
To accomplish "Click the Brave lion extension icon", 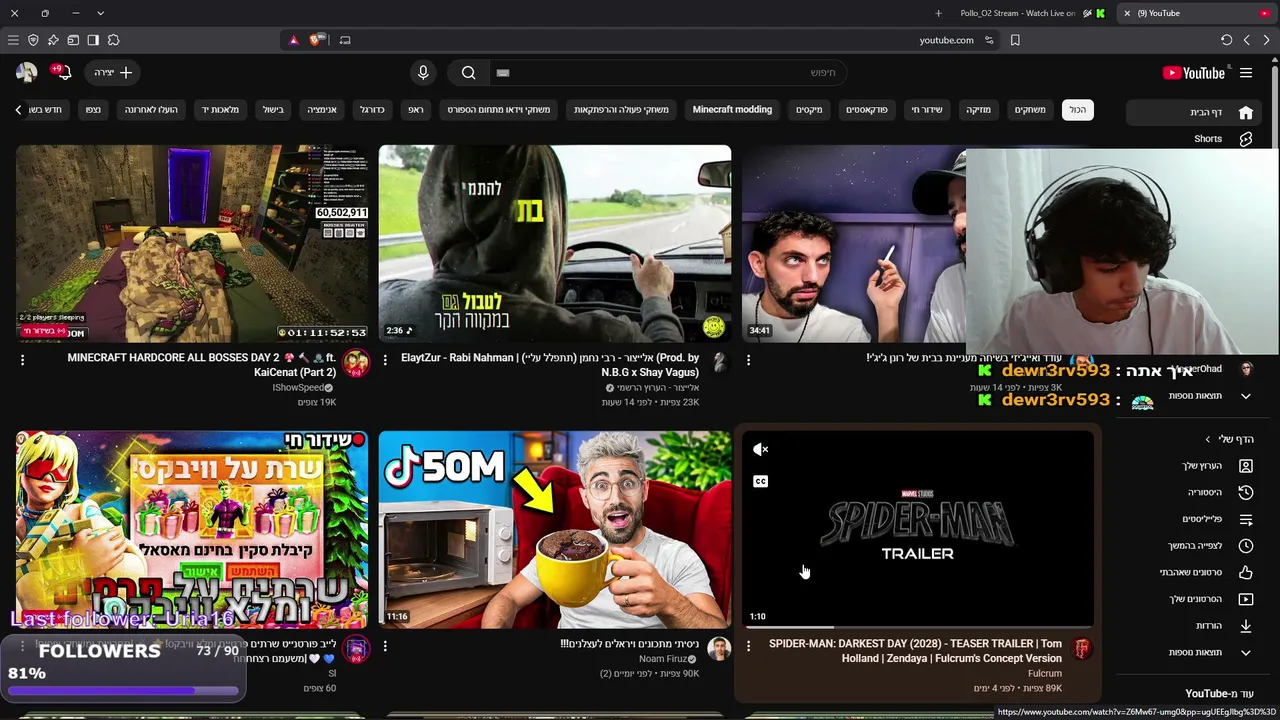I will [x=316, y=40].
